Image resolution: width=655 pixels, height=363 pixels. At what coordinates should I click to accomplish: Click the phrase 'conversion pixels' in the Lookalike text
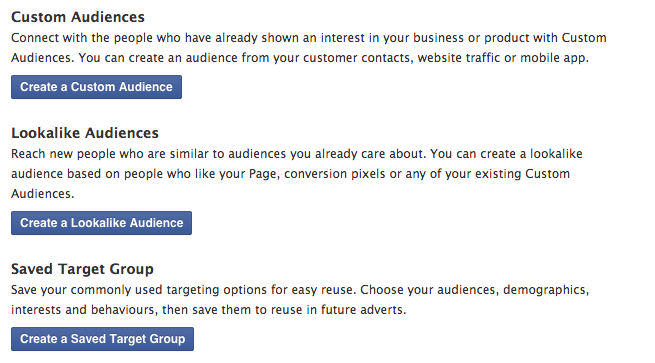tap(335, 174)
